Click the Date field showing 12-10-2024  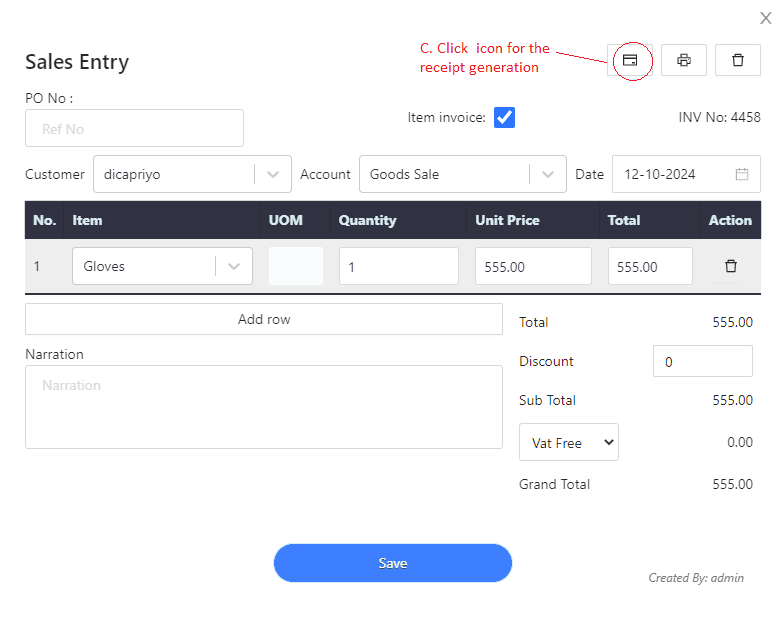[686, 174]
